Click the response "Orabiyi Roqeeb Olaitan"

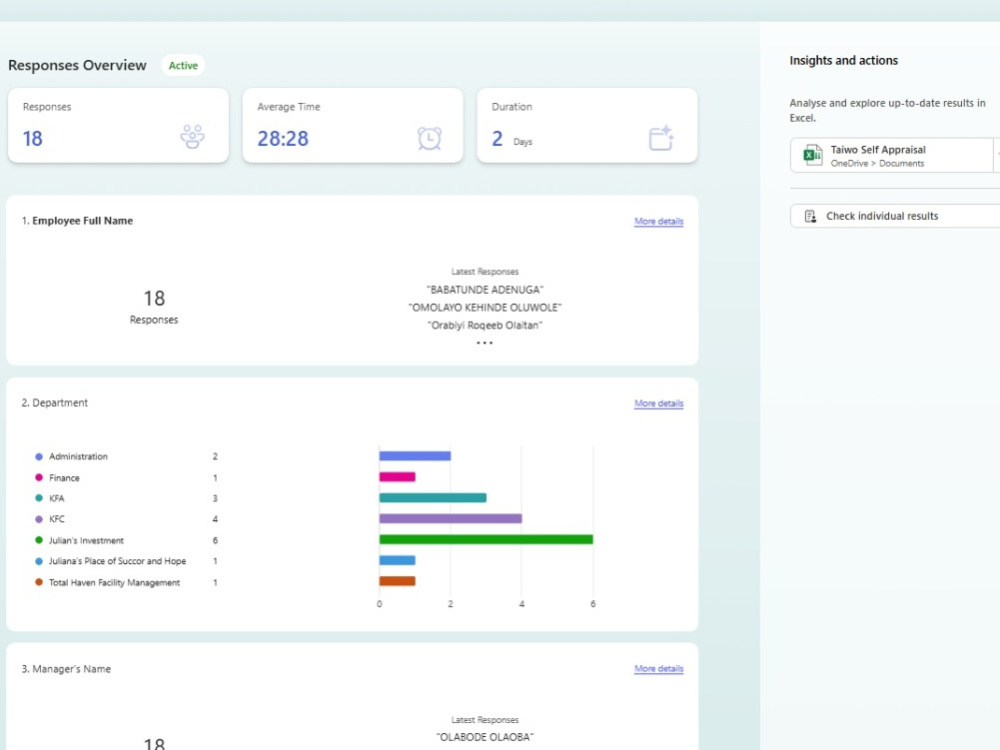[485, 325]
